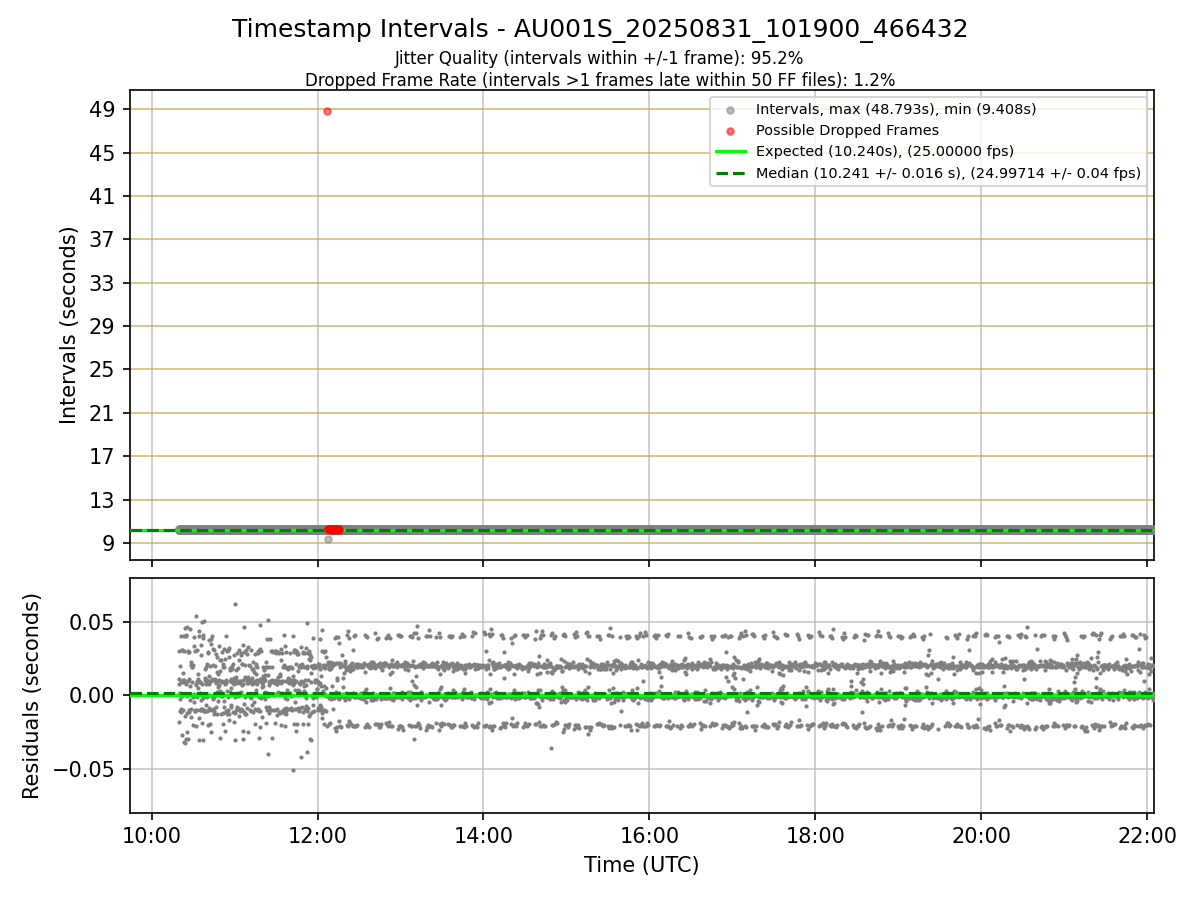Click the 14:00 x-axis tick label
The height and width of the screenshot is (900, 1200).
coord(483,837)
